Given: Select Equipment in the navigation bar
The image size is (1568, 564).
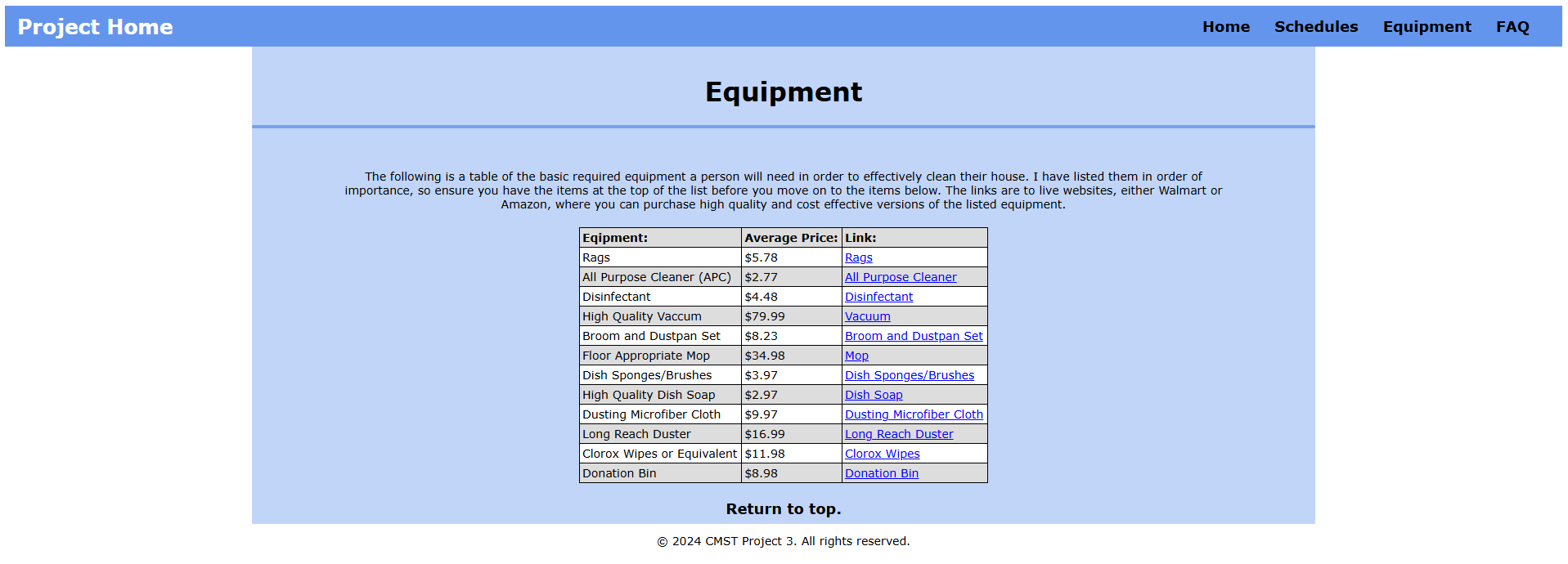Looking at the screenshot, I should pyautogui.click(x=1426, y=27).
